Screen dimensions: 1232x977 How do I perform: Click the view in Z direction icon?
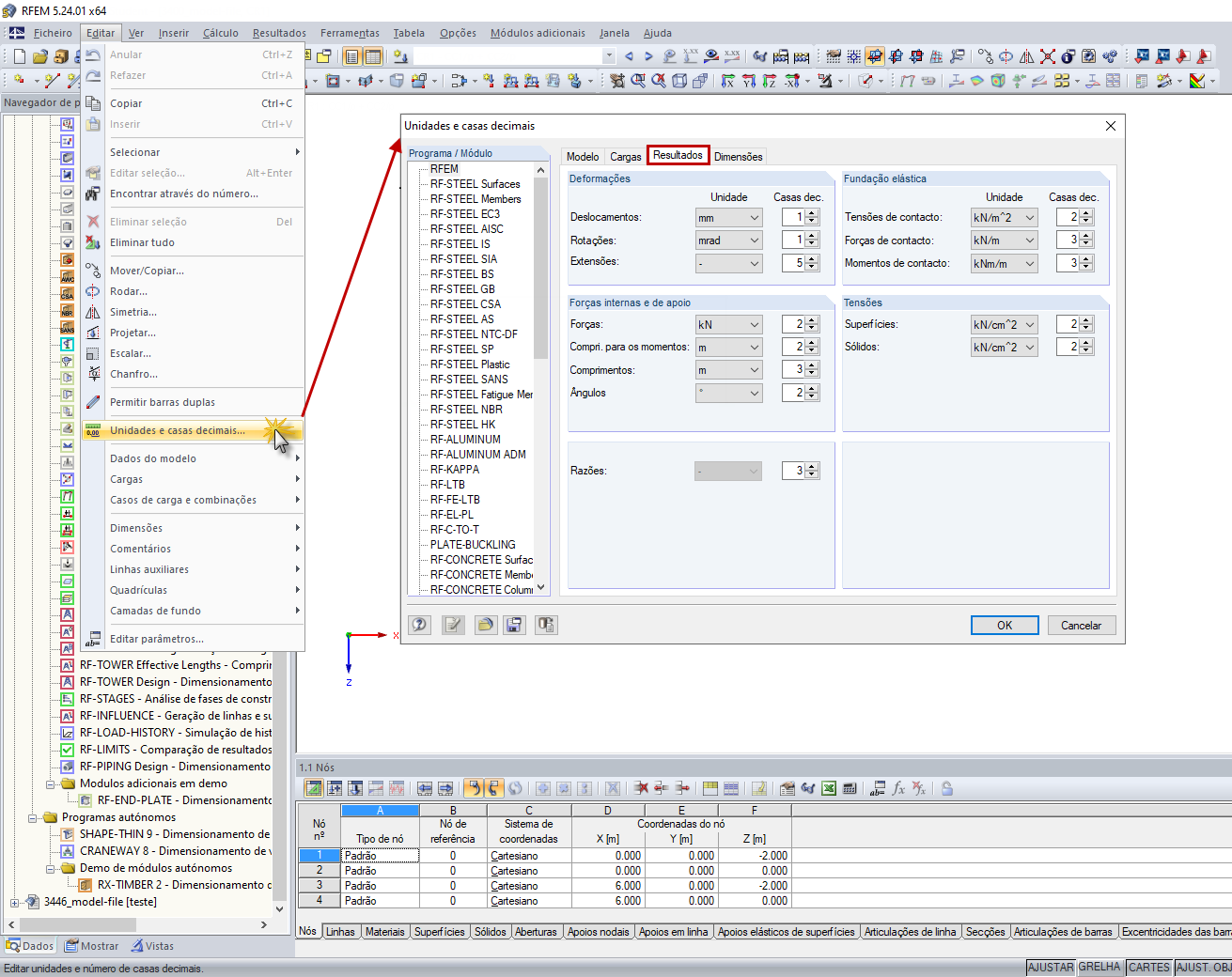tap(770, 82)
